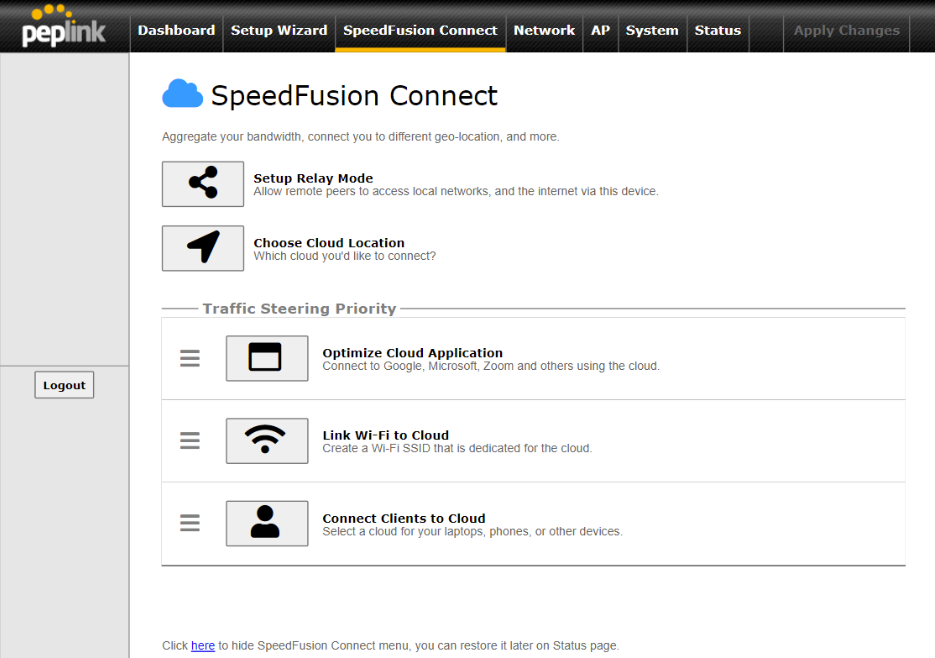This screenshot has height=658, width=935.
Task: Click 'Allow remote peers to access' description
Action: tap(456, 191)
